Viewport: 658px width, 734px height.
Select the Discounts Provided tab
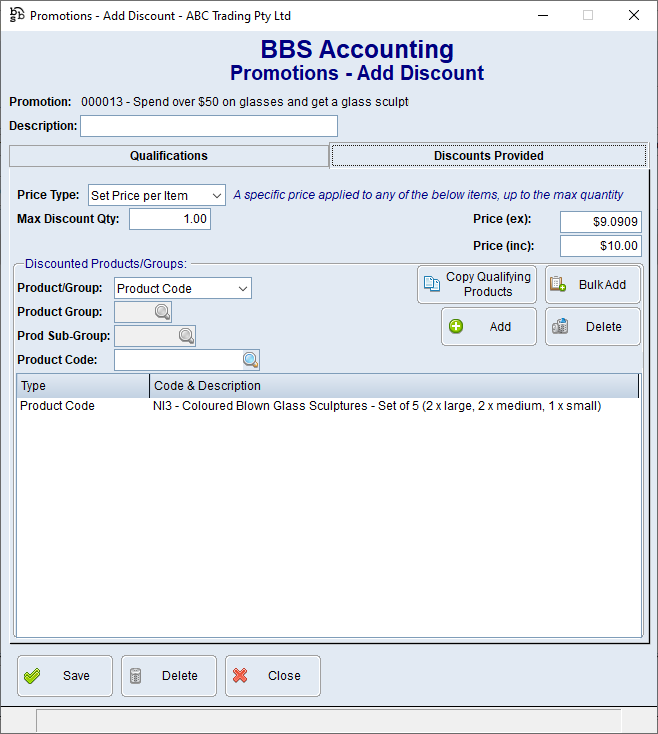(488, 156)
